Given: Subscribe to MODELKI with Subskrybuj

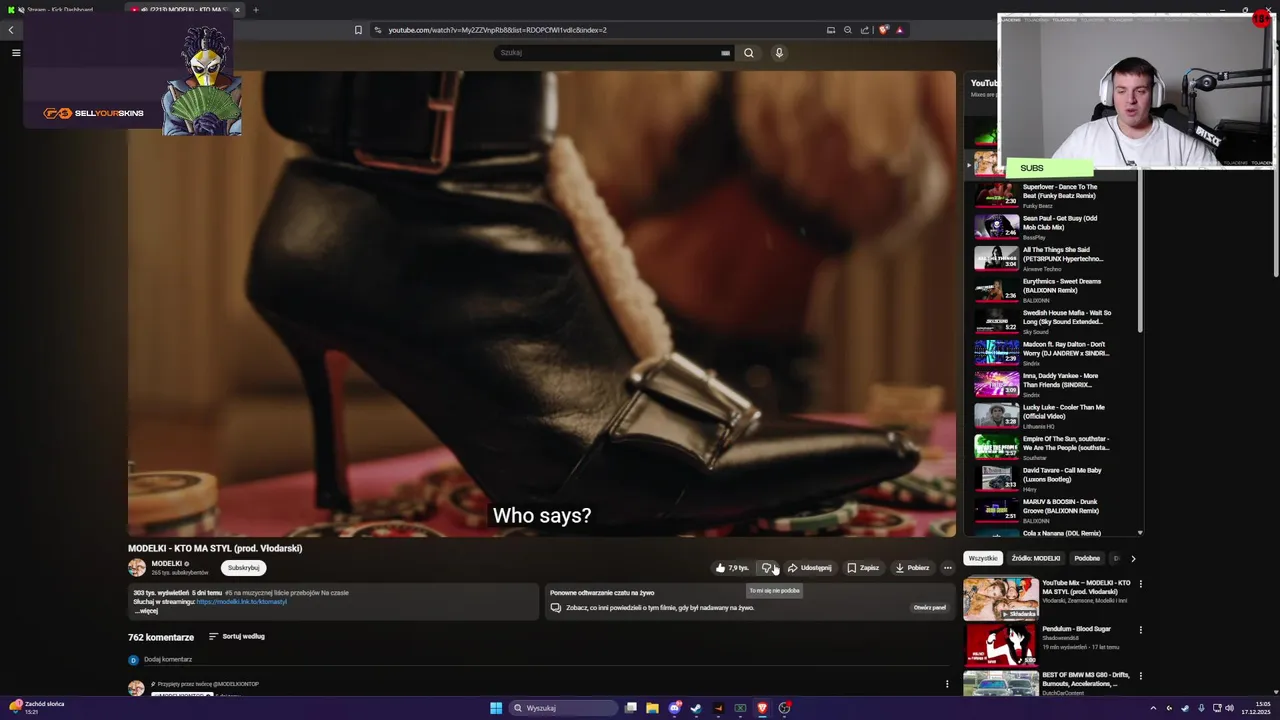Looking at the screenshot, I should click(243, 568).
